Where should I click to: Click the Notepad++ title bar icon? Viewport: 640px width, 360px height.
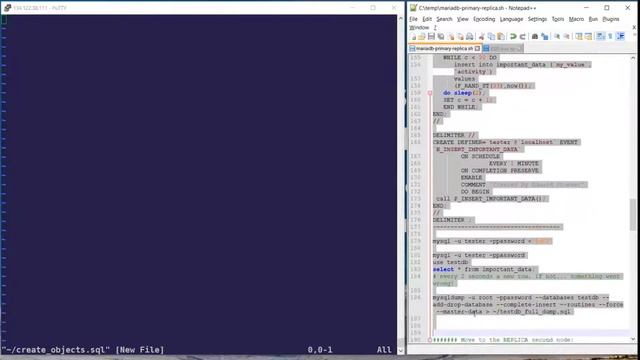coord(413,8)
